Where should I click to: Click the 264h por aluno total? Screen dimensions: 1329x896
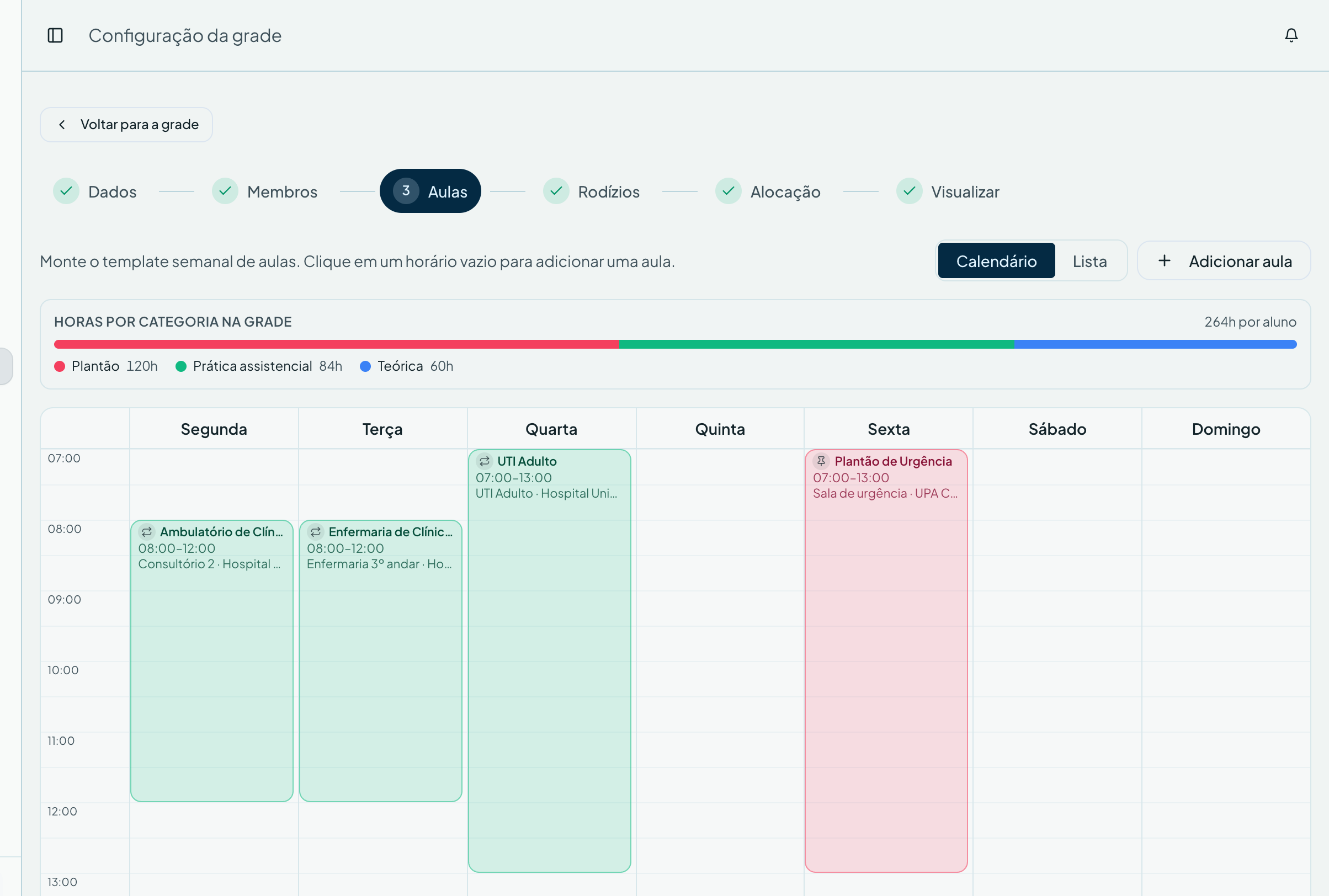tap(1250, 322)
